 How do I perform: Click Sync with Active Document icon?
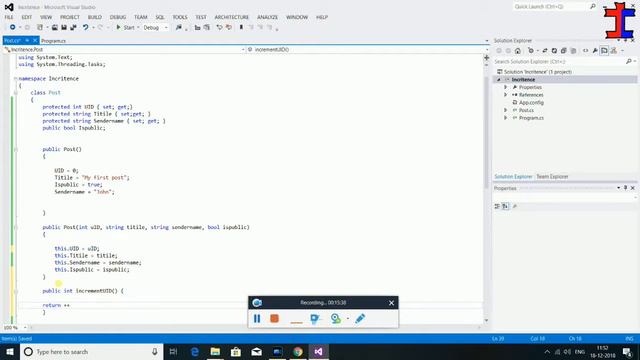click(x=545, y=51)
